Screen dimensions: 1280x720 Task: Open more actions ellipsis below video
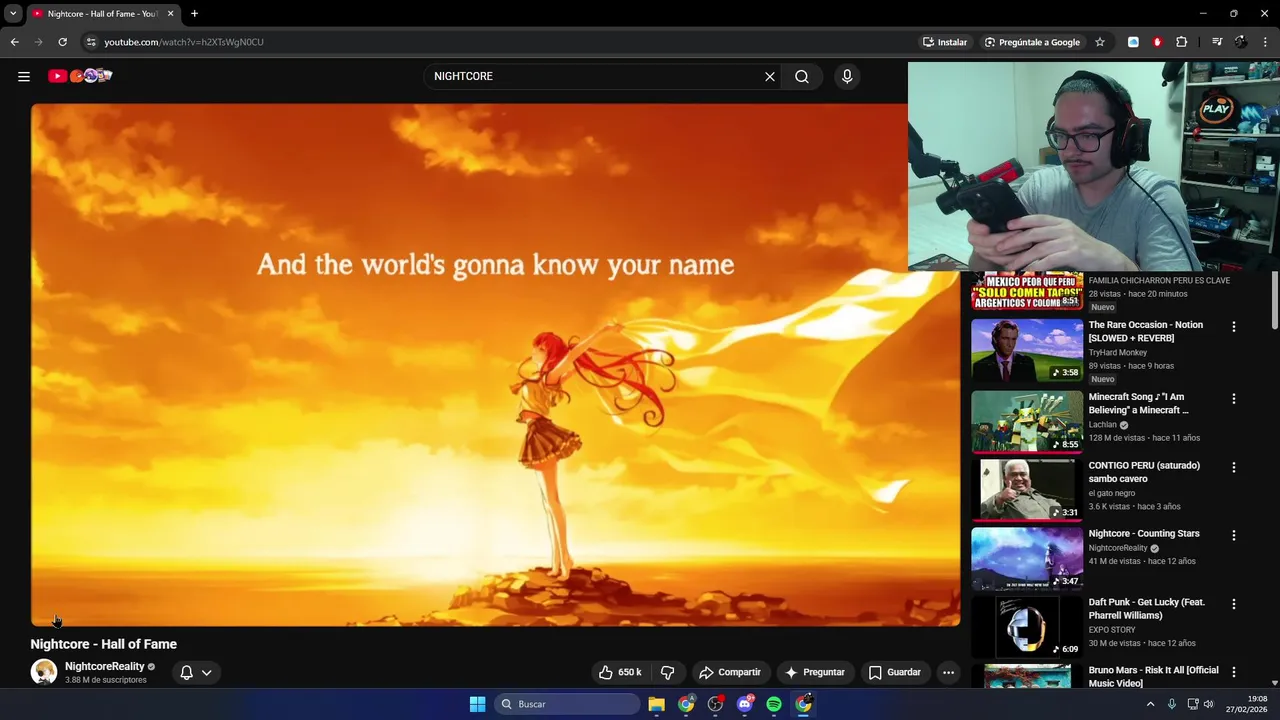click(948, 672)
